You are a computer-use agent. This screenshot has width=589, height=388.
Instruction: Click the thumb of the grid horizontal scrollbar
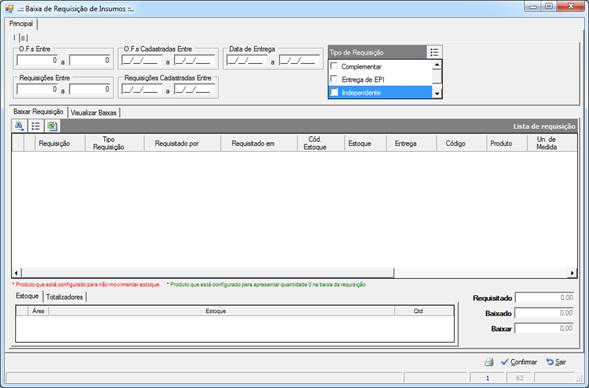207,273
